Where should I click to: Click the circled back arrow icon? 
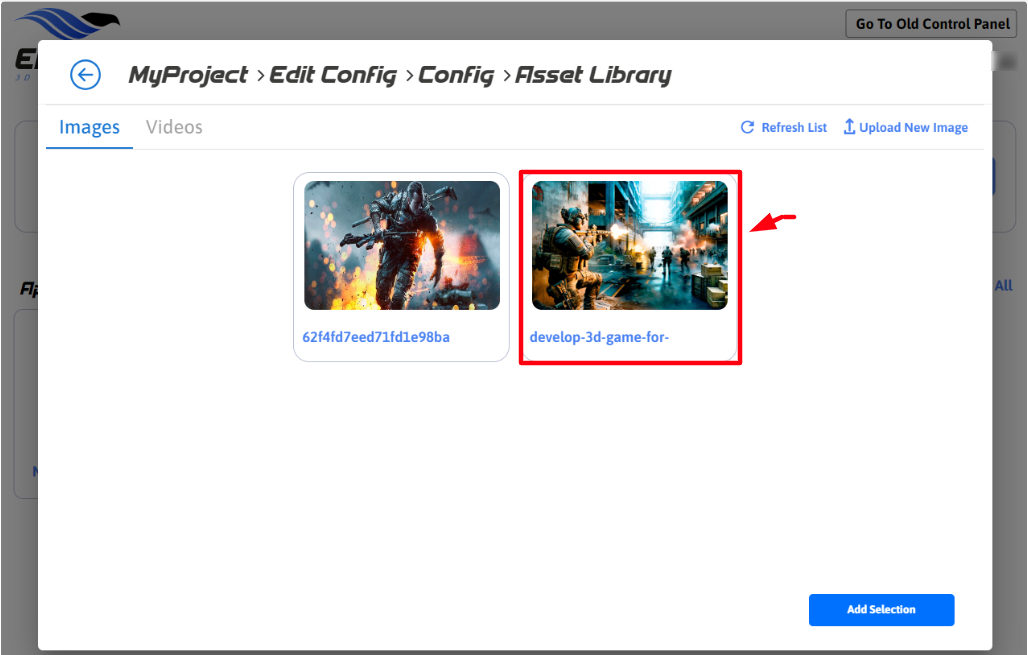point(85,75)
